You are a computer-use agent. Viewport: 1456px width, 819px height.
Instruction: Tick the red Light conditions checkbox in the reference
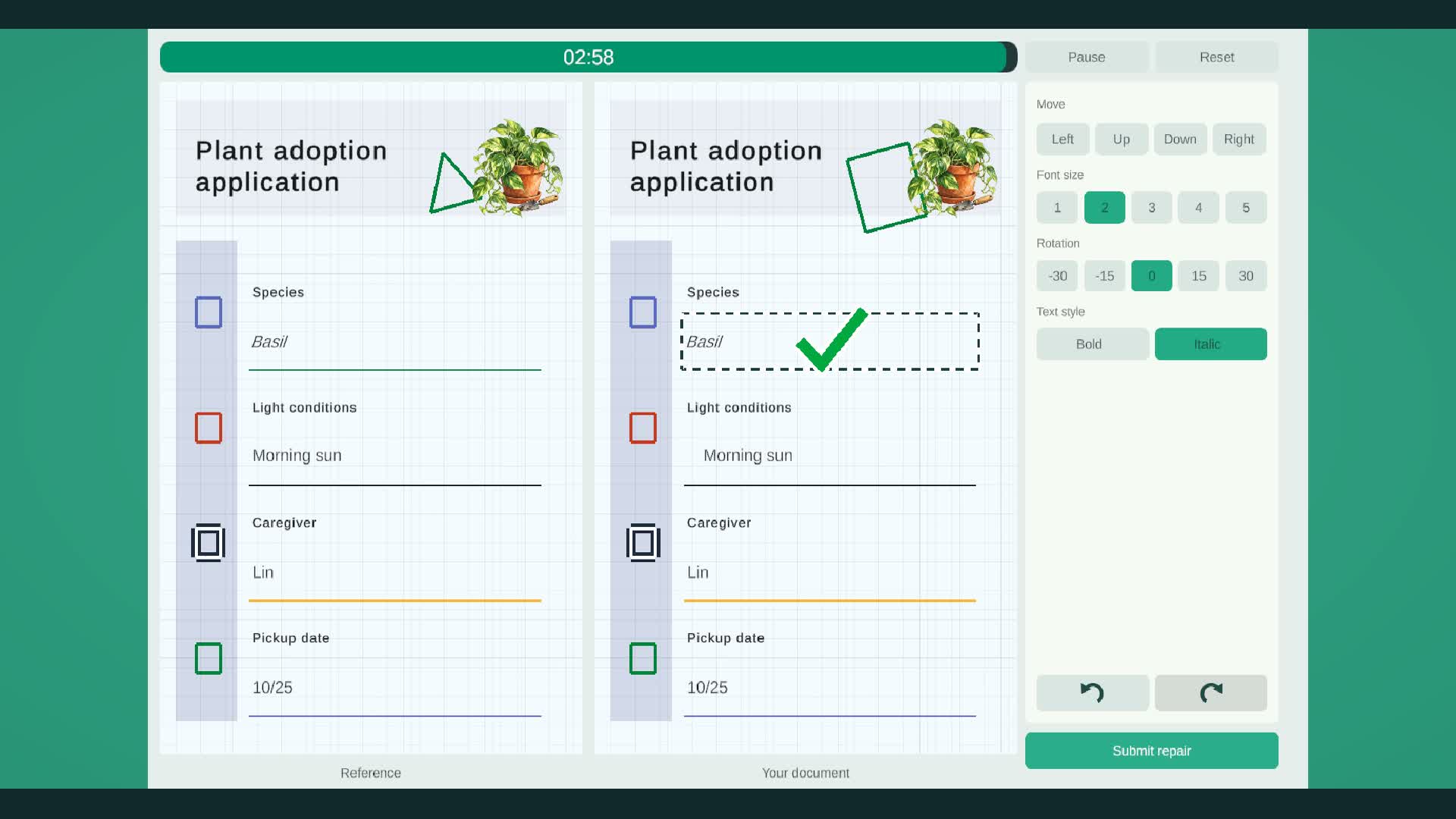[208, 428]
